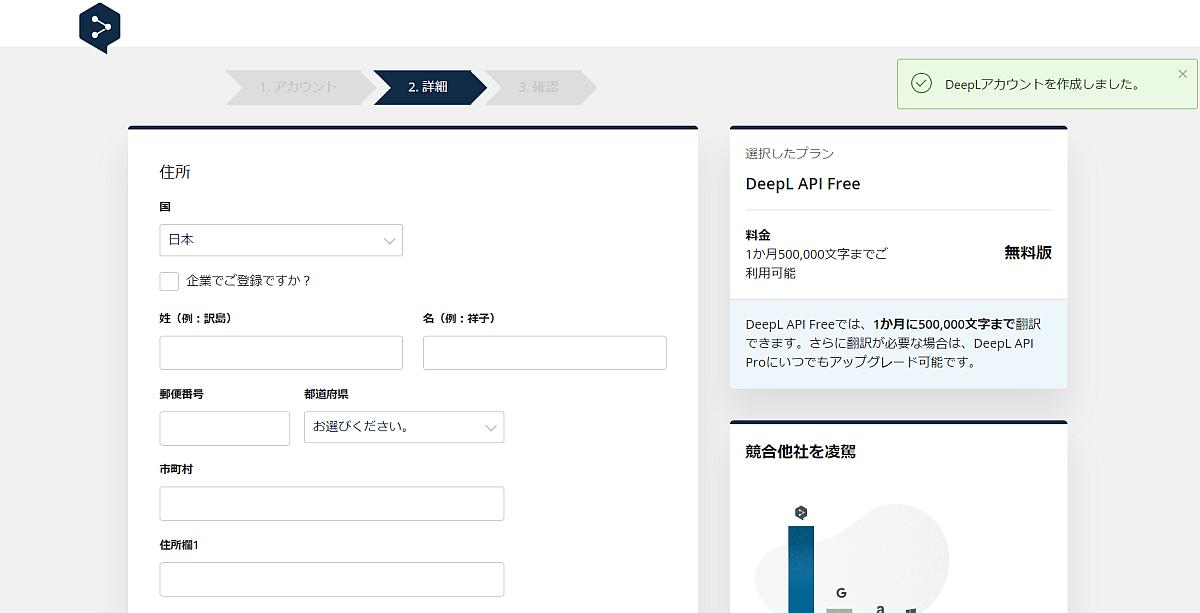1200x613 pixels.
Task: Open the 国 country dropdown showing 日本
Action: point(281,240)
